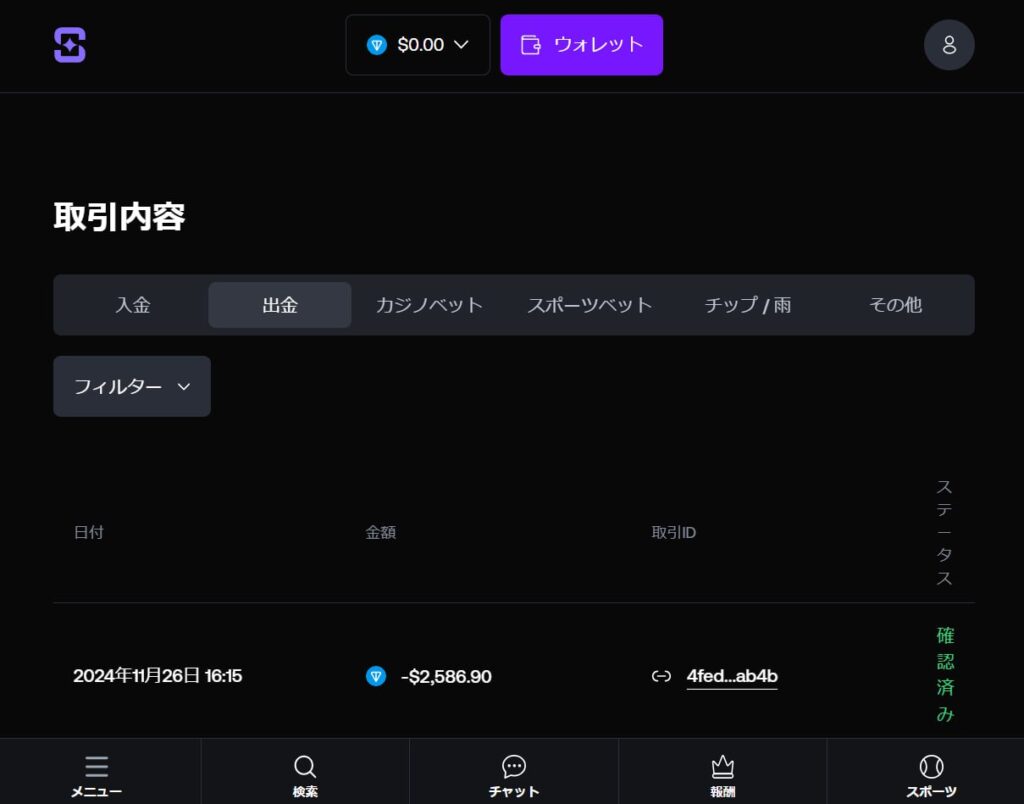Viewport: 1024px width, 804px height.
Task: Switch to the チップ / 雨 tab
Action: 747,305
